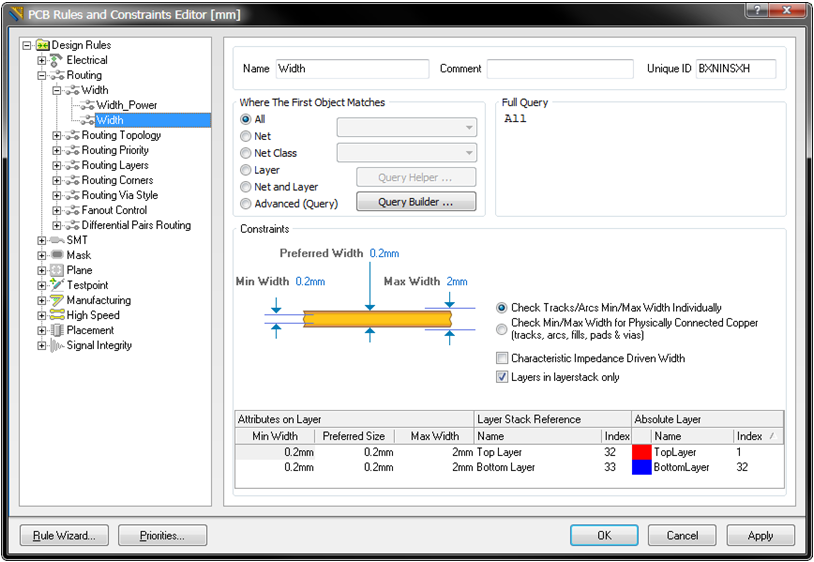Click the Unique ID field
814x562 pixels.
click(x=736, y=68)
